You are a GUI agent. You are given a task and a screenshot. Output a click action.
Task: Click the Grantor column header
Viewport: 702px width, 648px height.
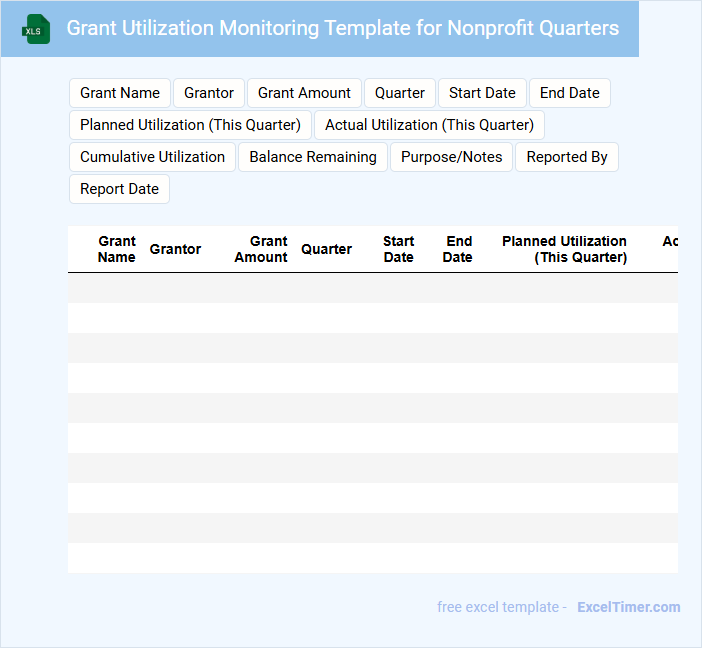tap(175, 249)
